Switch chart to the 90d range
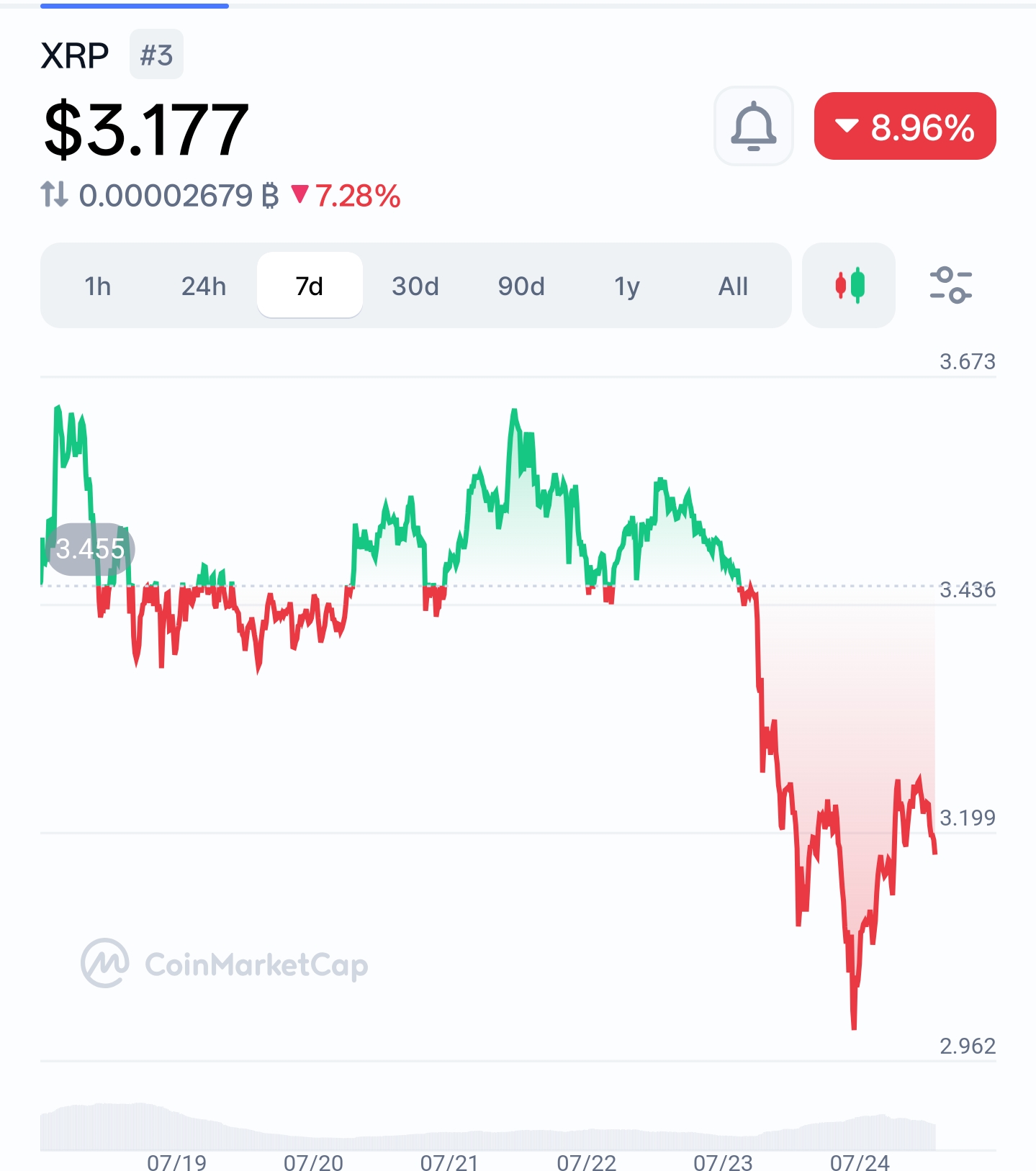The image size is (1036, 1171). [521, 286]
